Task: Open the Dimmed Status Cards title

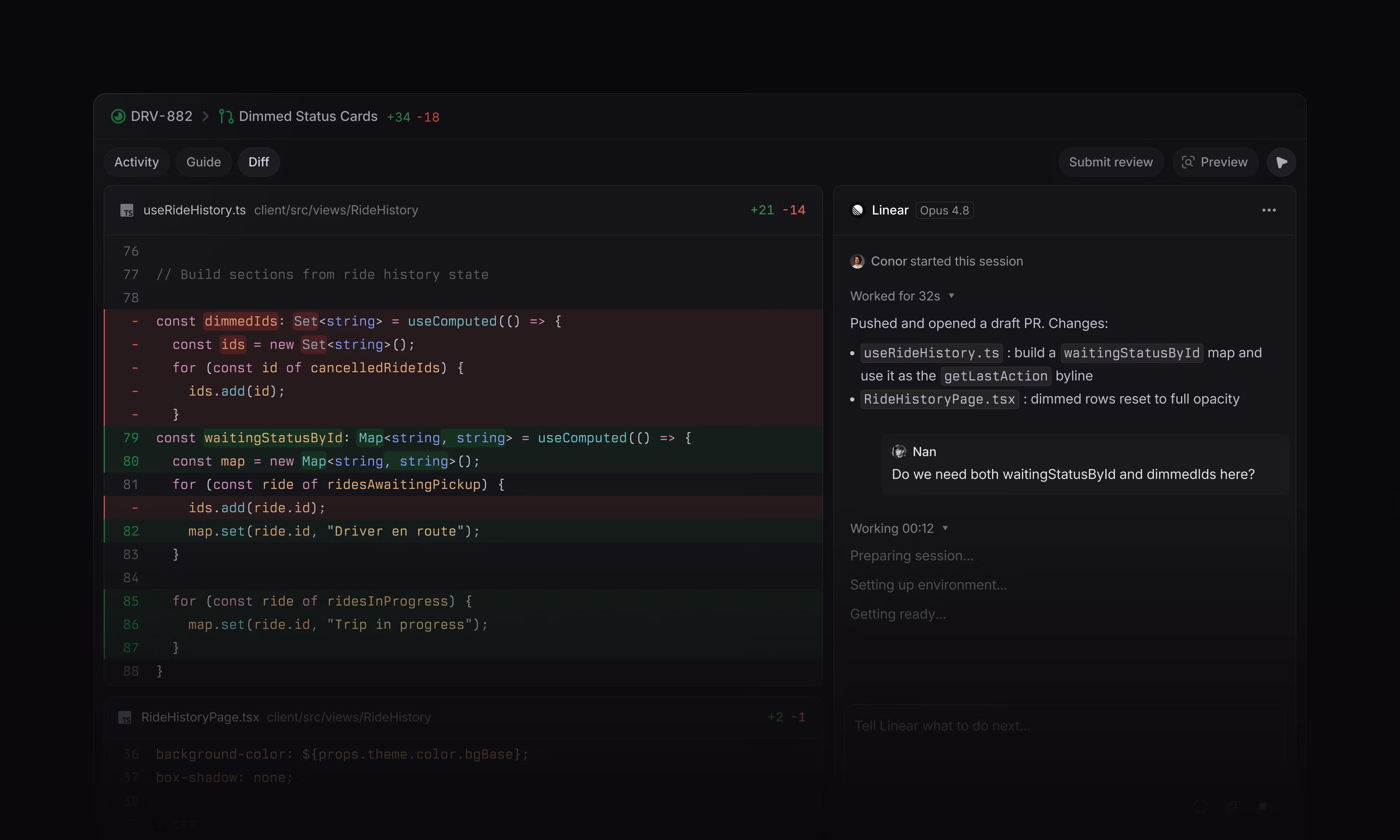Action: 308,117
